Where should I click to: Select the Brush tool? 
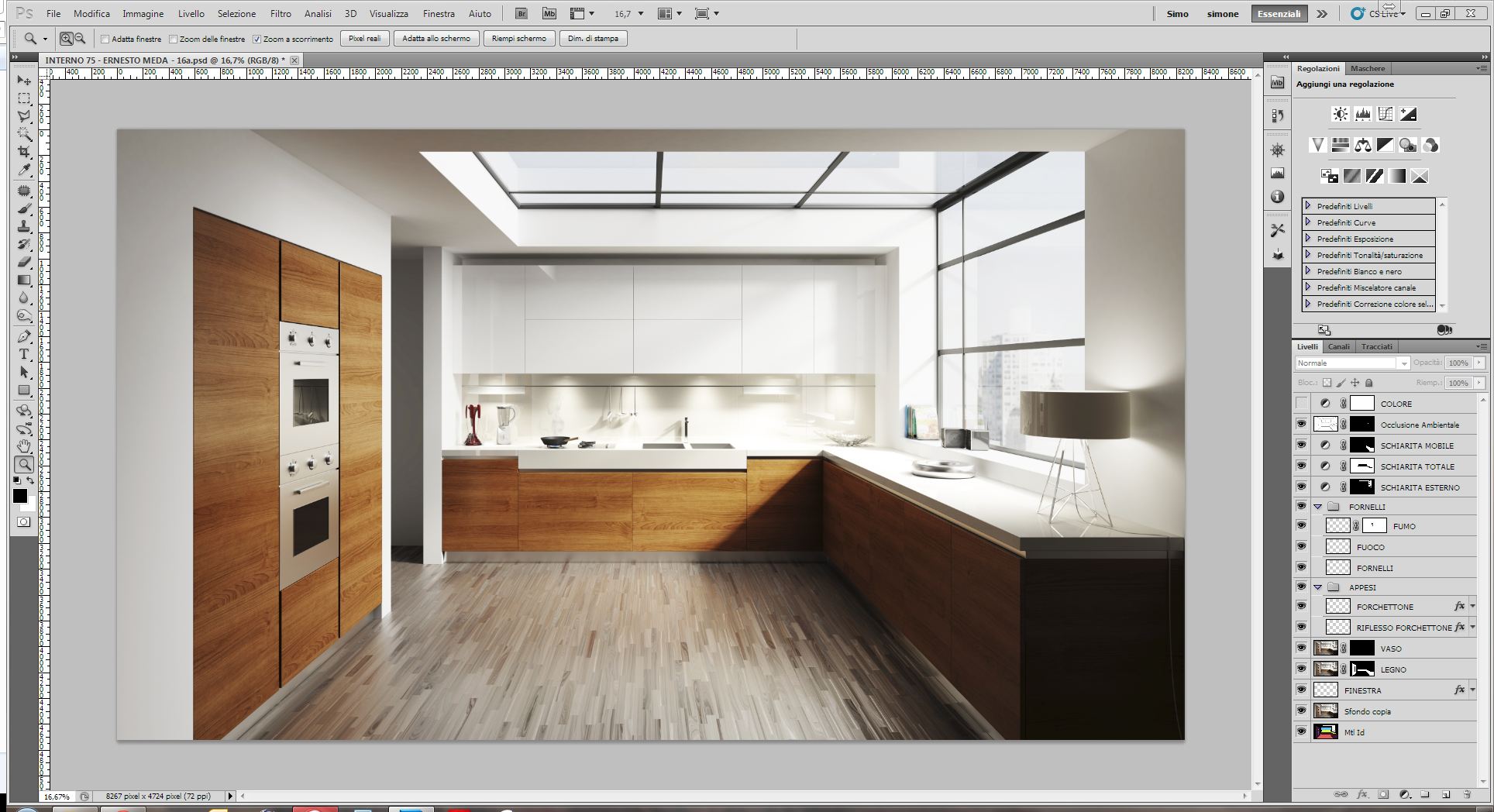point(24,208)
